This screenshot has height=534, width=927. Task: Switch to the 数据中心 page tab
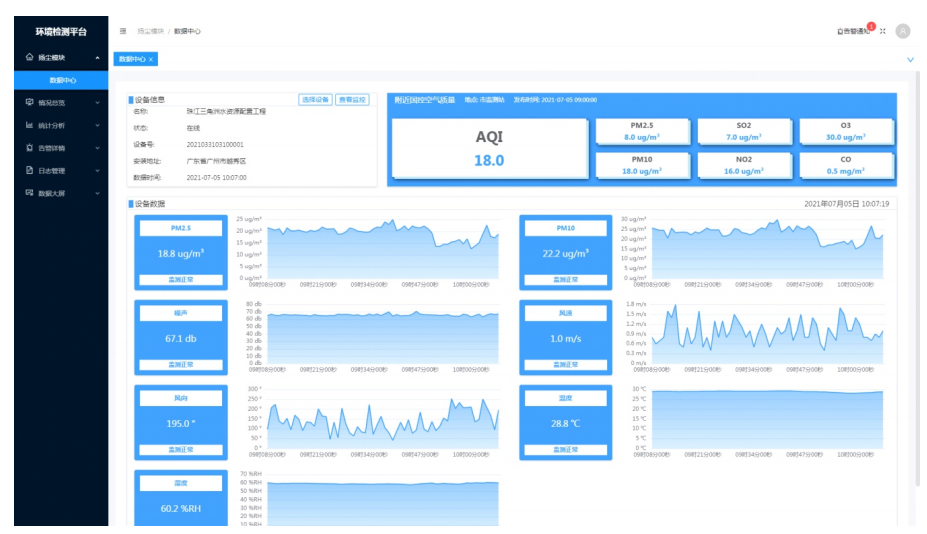(x=131, y=60)
